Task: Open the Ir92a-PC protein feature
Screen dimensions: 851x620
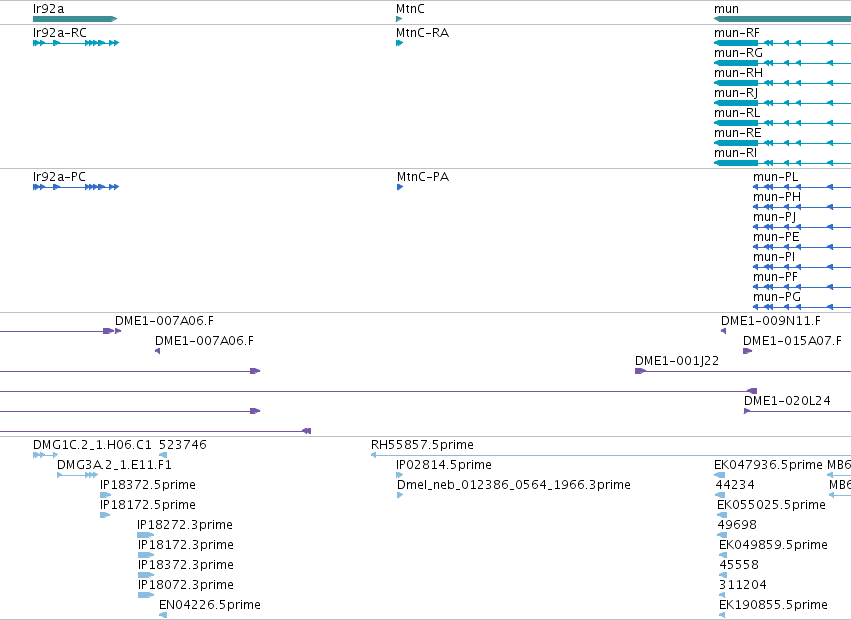Action: click(x=76, y=187)
